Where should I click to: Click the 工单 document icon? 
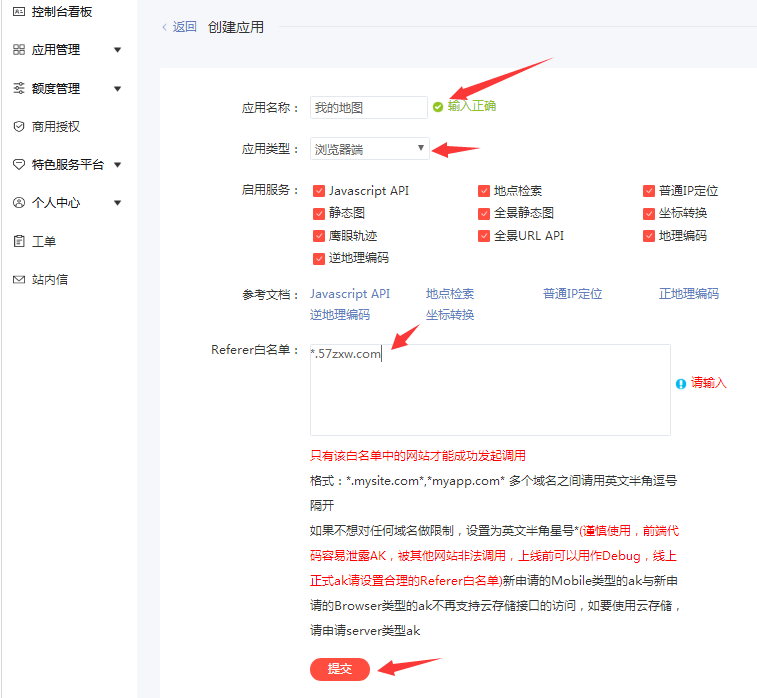(18, 241)
